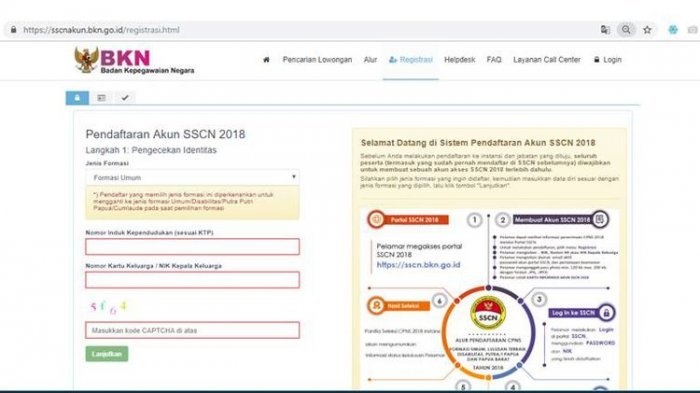Click the Portal SSCN 2018 label icon
The width and height of the screenshot is (700, 393).
point(376,219)
